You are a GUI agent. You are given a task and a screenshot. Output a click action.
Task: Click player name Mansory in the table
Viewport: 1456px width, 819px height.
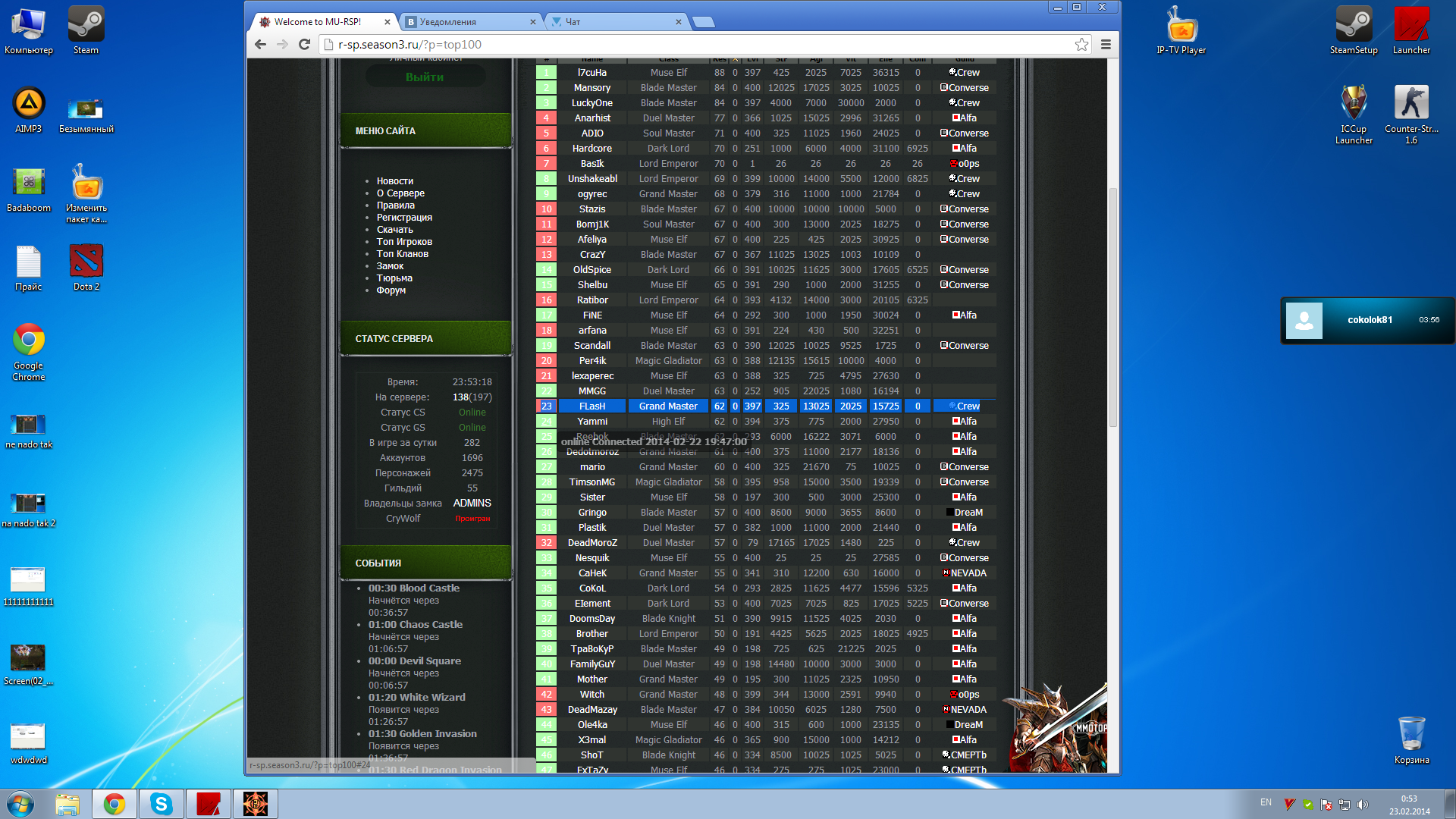click(x=592, y=88)
